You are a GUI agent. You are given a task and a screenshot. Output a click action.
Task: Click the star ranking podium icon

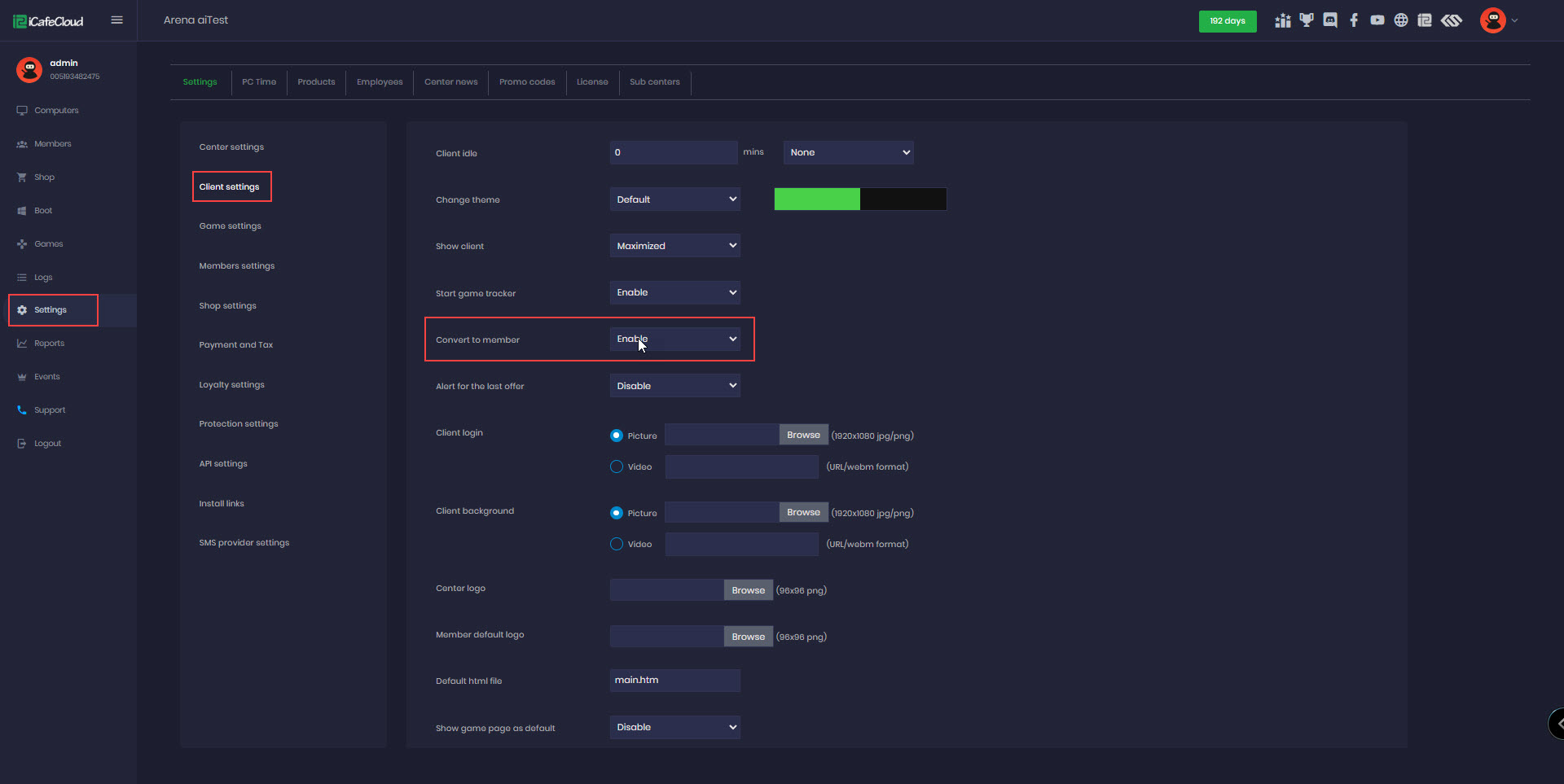coord(1283,20)
